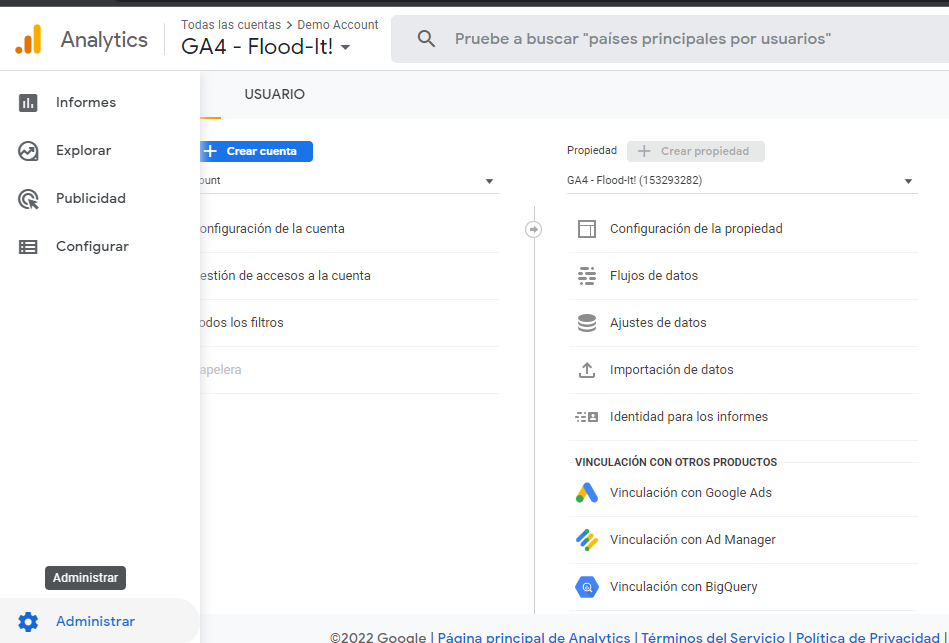
Task: Click the BigQuery hexagon icon
Action: [x=586, y=587]
